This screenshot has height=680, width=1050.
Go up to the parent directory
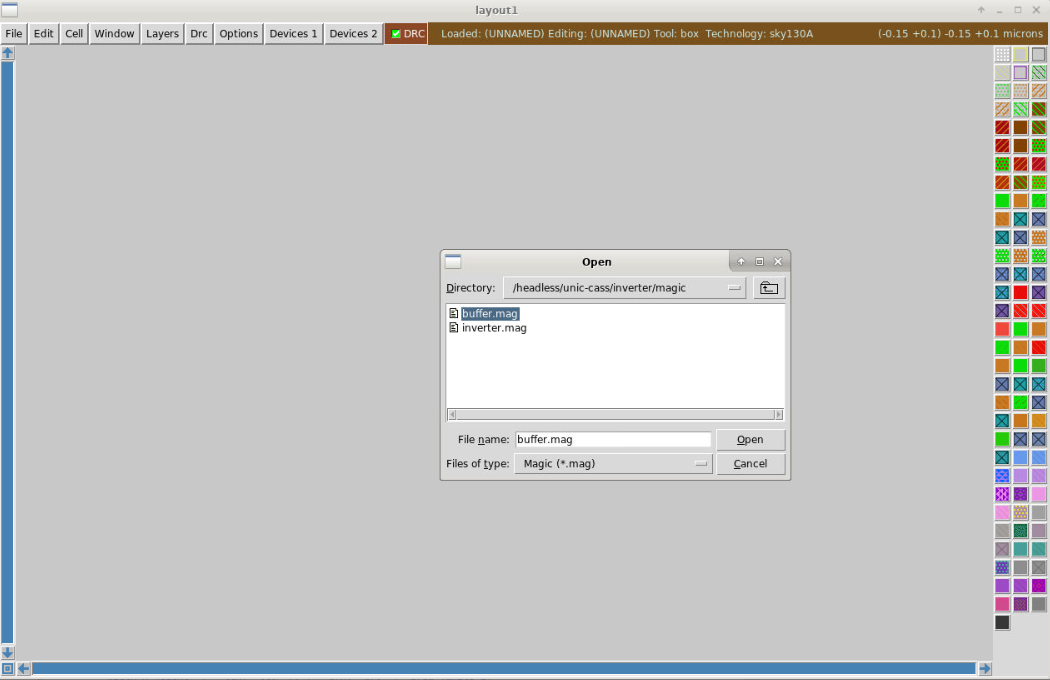coord(769,288)
